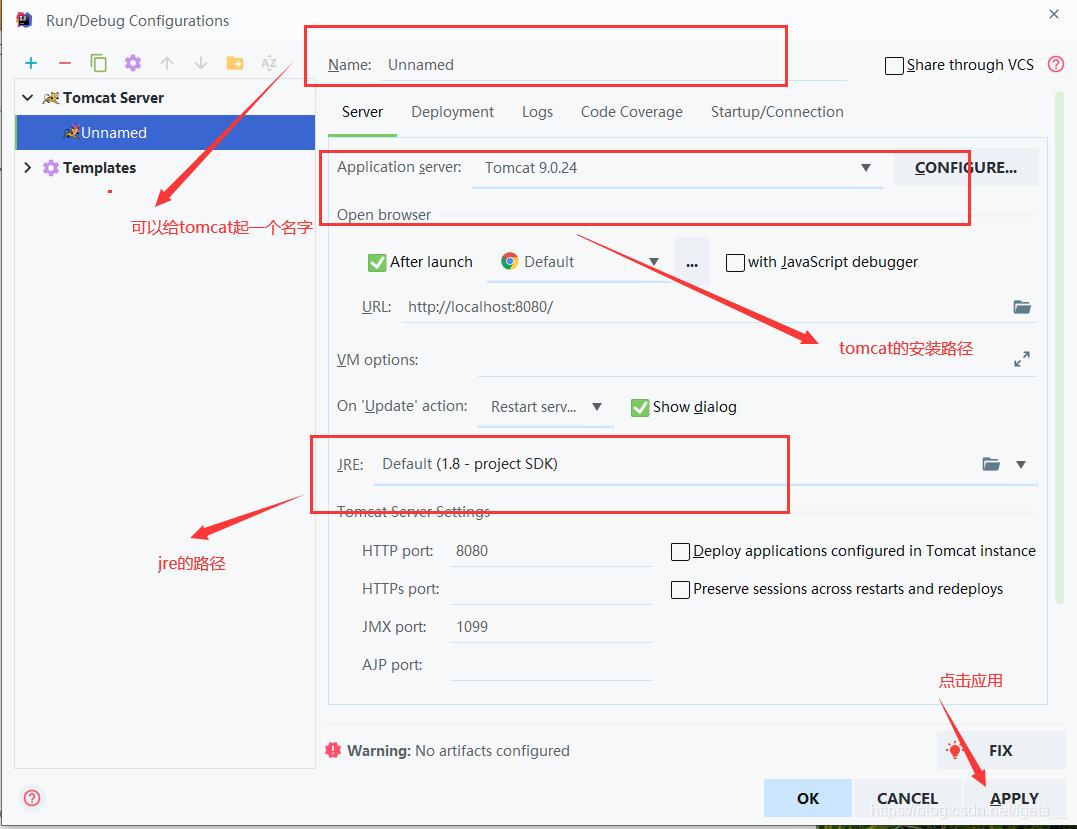Image resolution: width=1077 pixels, height=829 pixels.
Task: Copy configuration using duplicate icon
Action: coord(98,63)
